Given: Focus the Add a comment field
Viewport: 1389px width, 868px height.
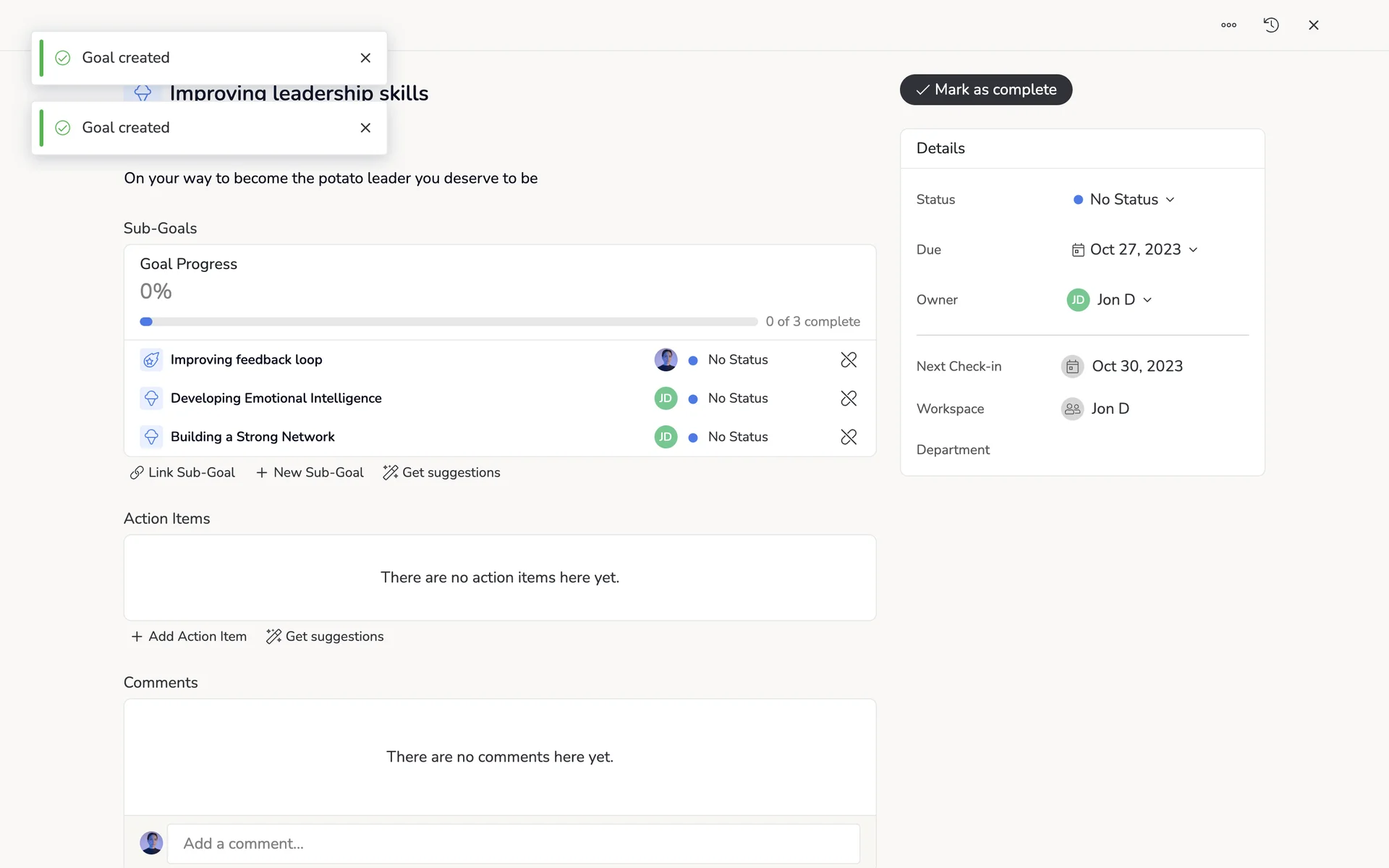Looking at the screenshot, I should point(513,843).
